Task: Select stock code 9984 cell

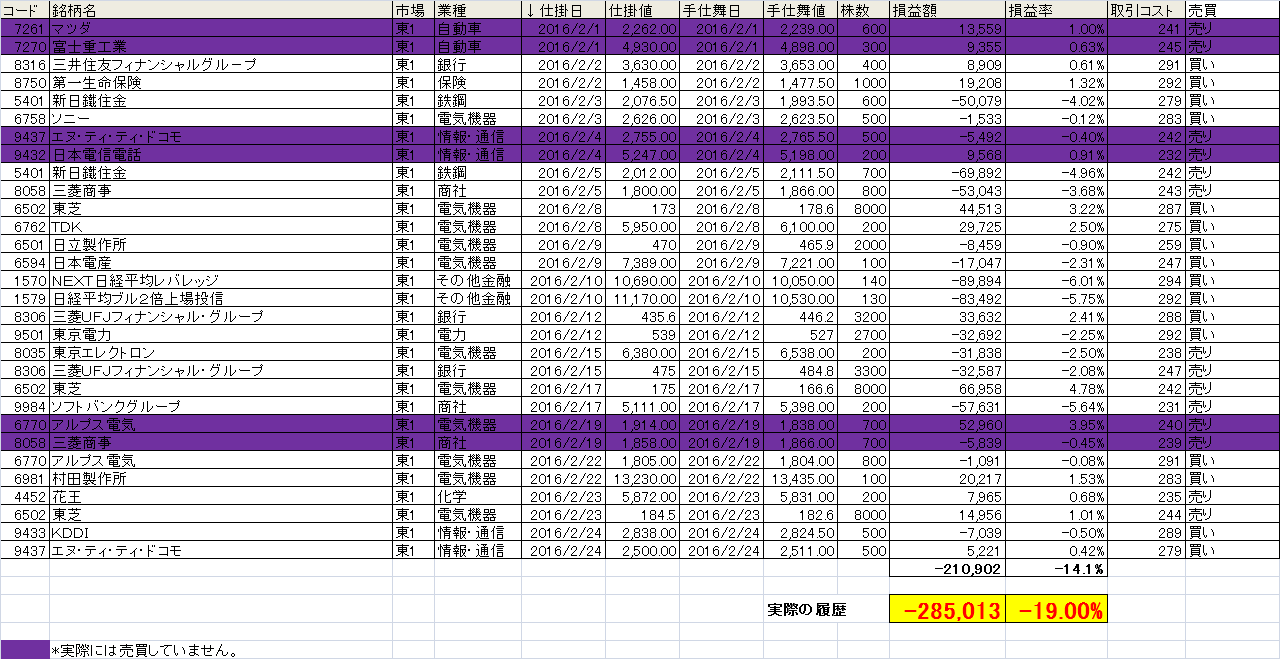Action: [x=25, y=406]
